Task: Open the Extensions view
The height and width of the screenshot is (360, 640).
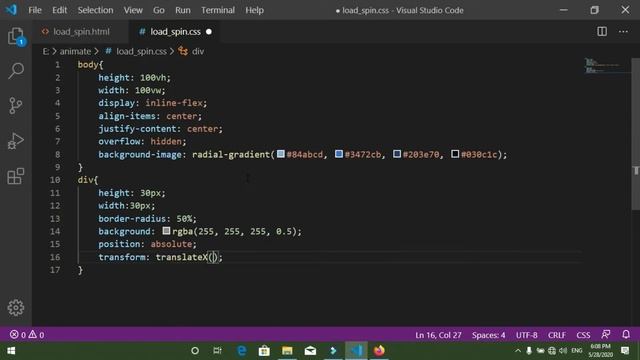Action: point(16,176)
